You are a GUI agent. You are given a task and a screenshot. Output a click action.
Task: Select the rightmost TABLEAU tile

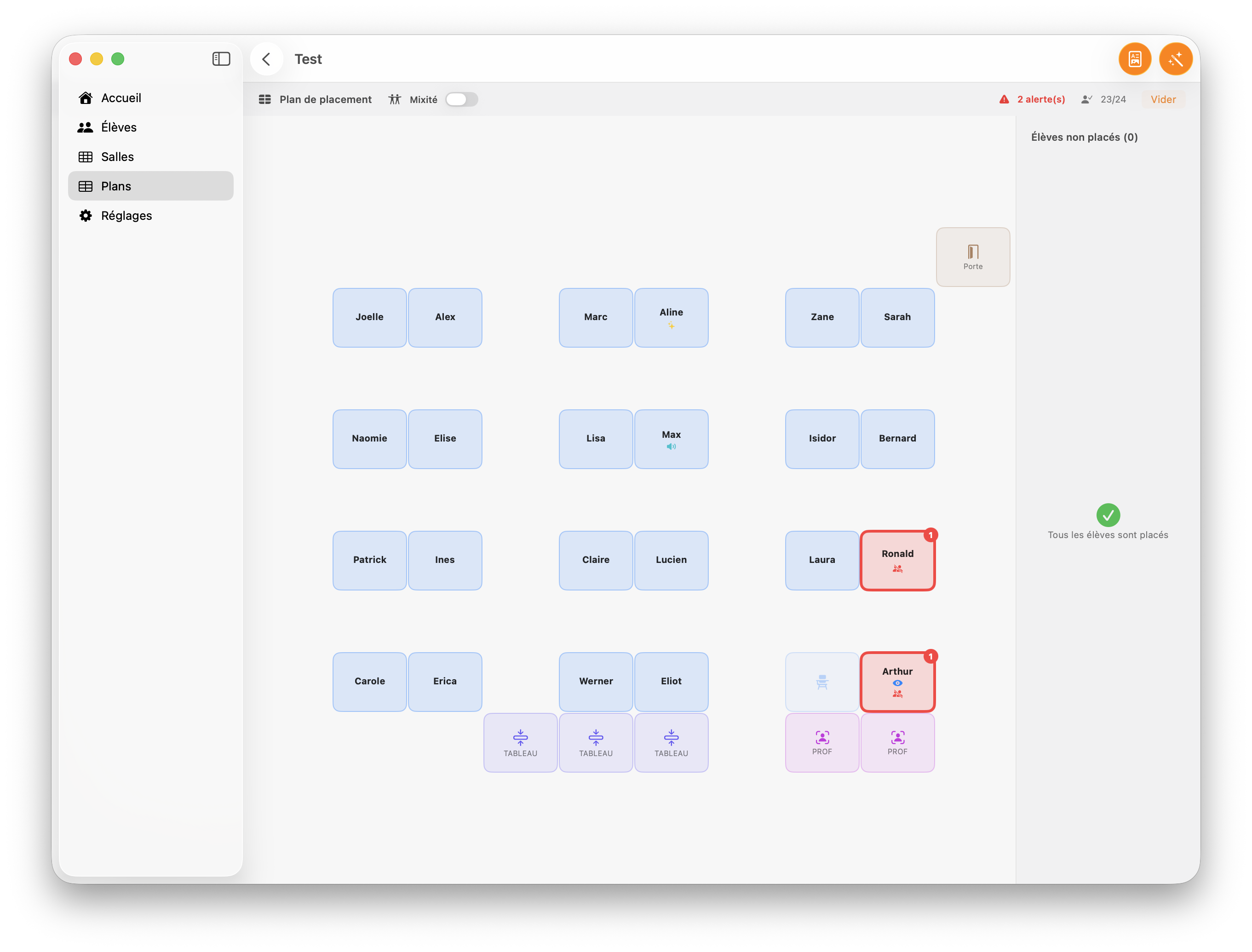click(671, 742)
